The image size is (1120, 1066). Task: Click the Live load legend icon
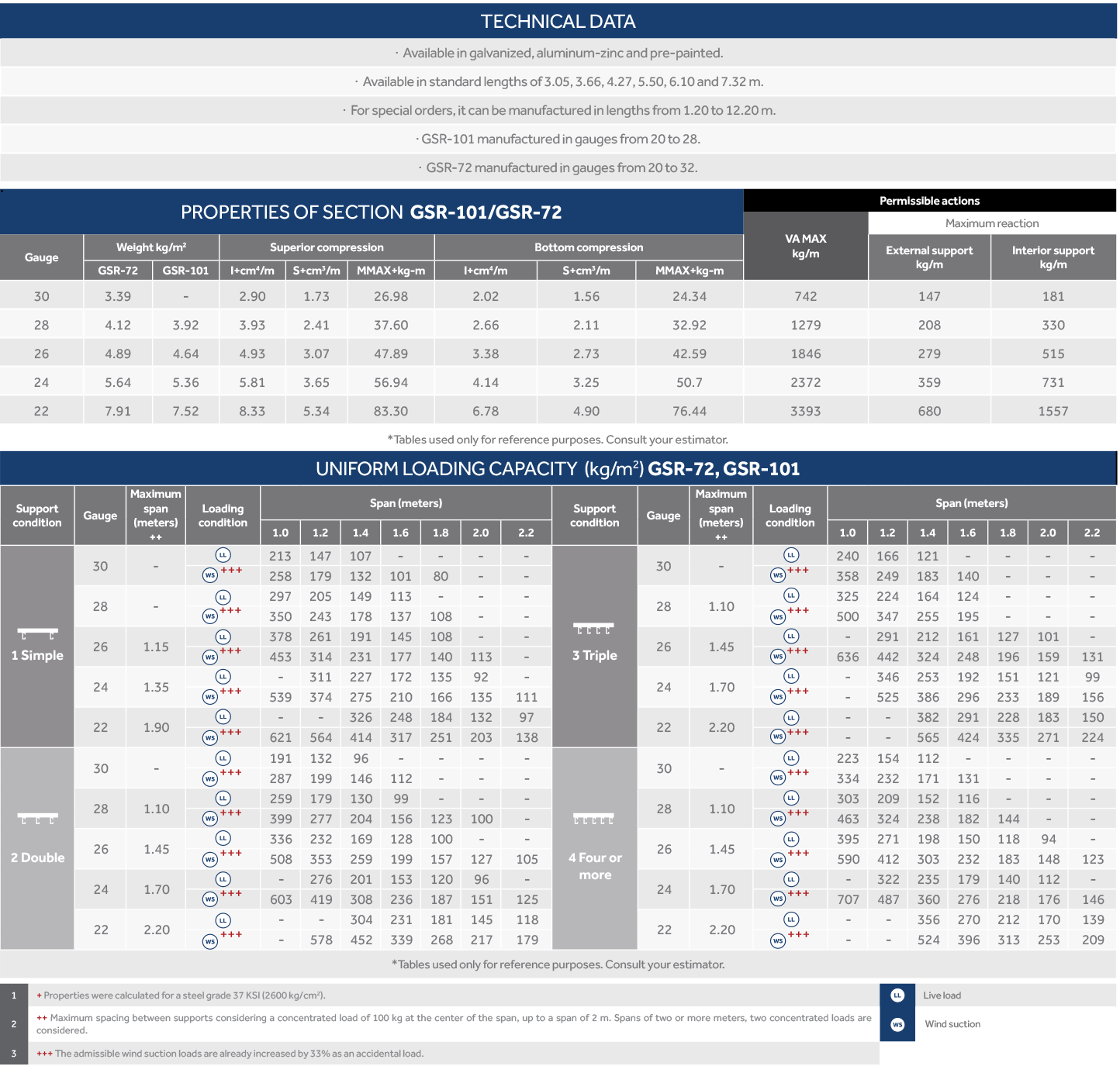897,995
